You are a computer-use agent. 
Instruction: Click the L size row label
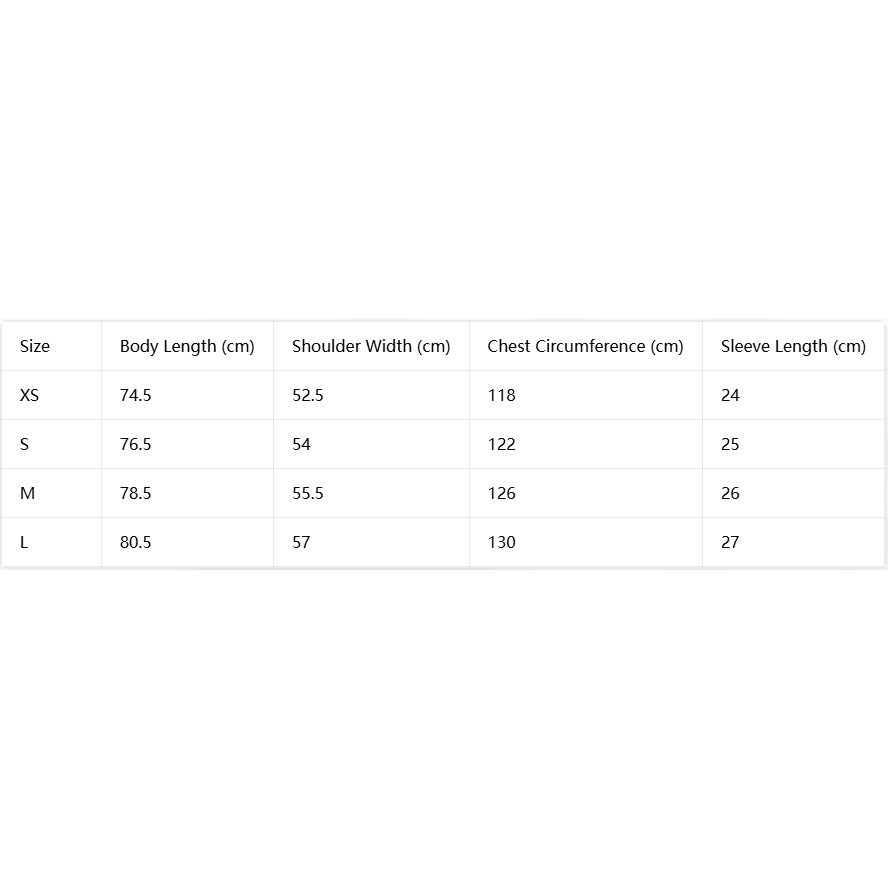pyautogui.click(x=24, y=543)
